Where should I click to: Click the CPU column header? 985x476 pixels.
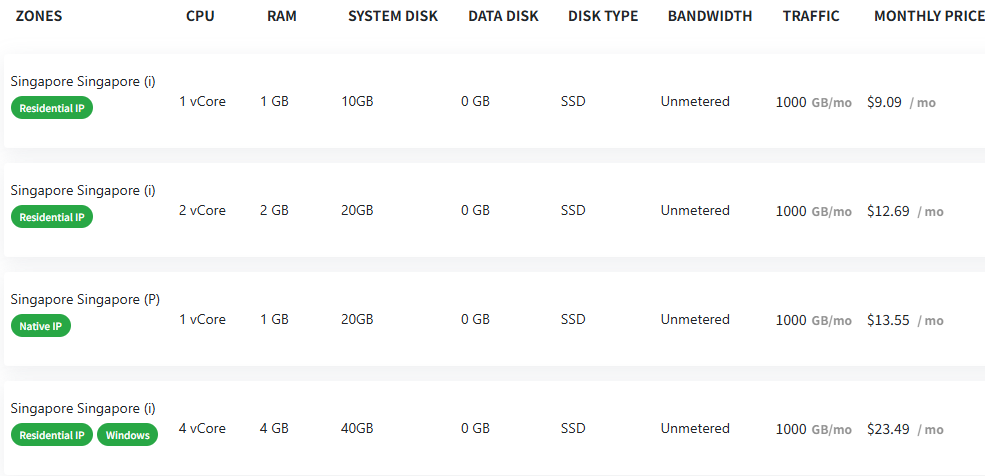200,17
